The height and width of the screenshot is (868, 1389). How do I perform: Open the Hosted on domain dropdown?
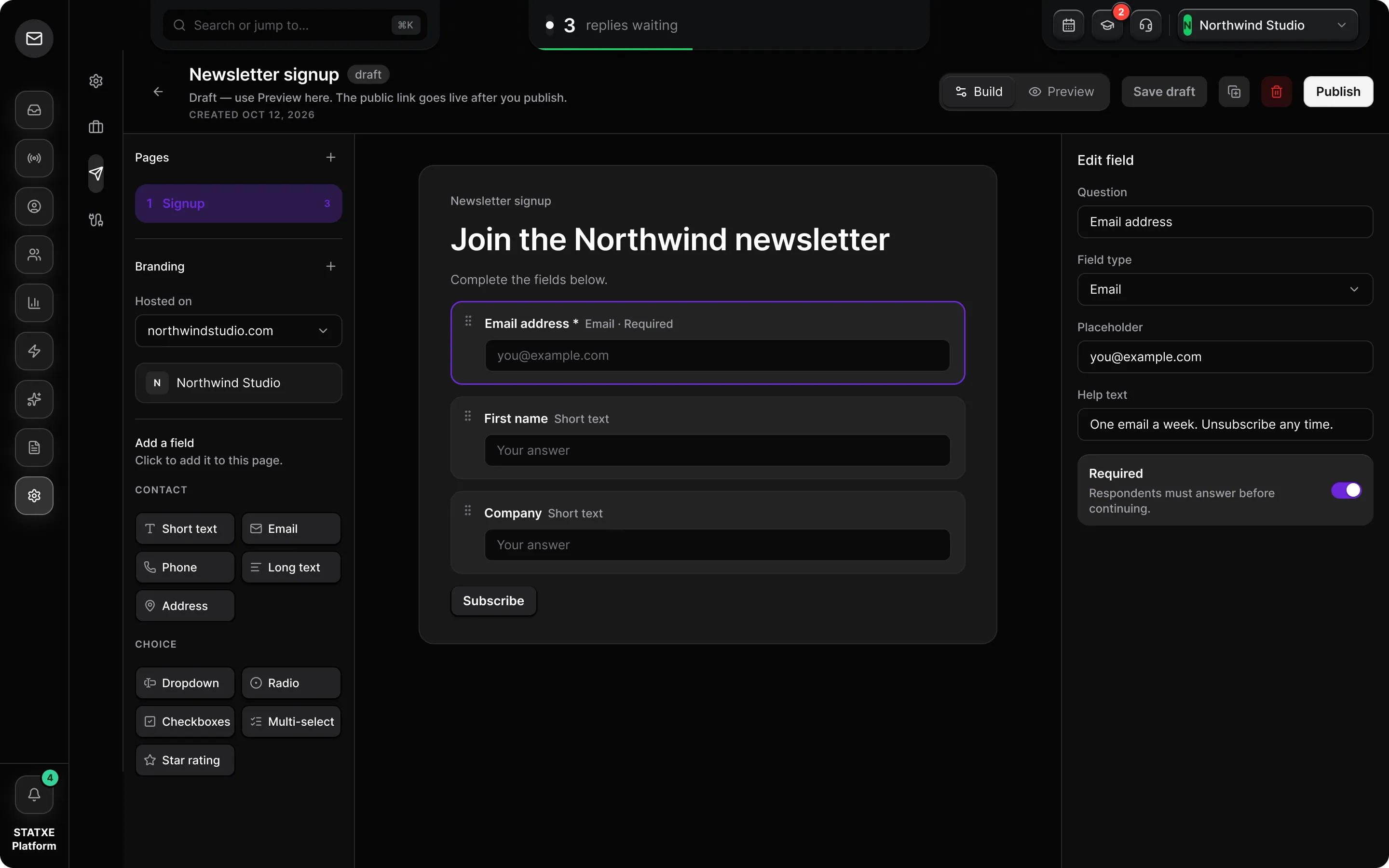coord(238,331)
